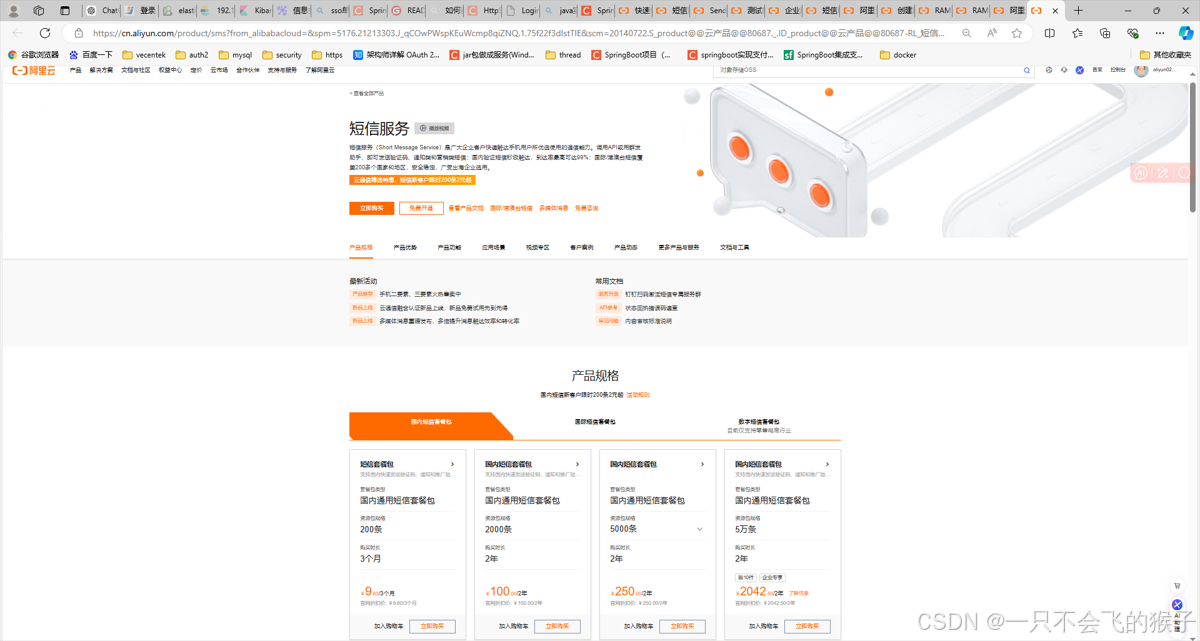
Task: Open a new tab with the plus button
Action: coord(1078,11)
